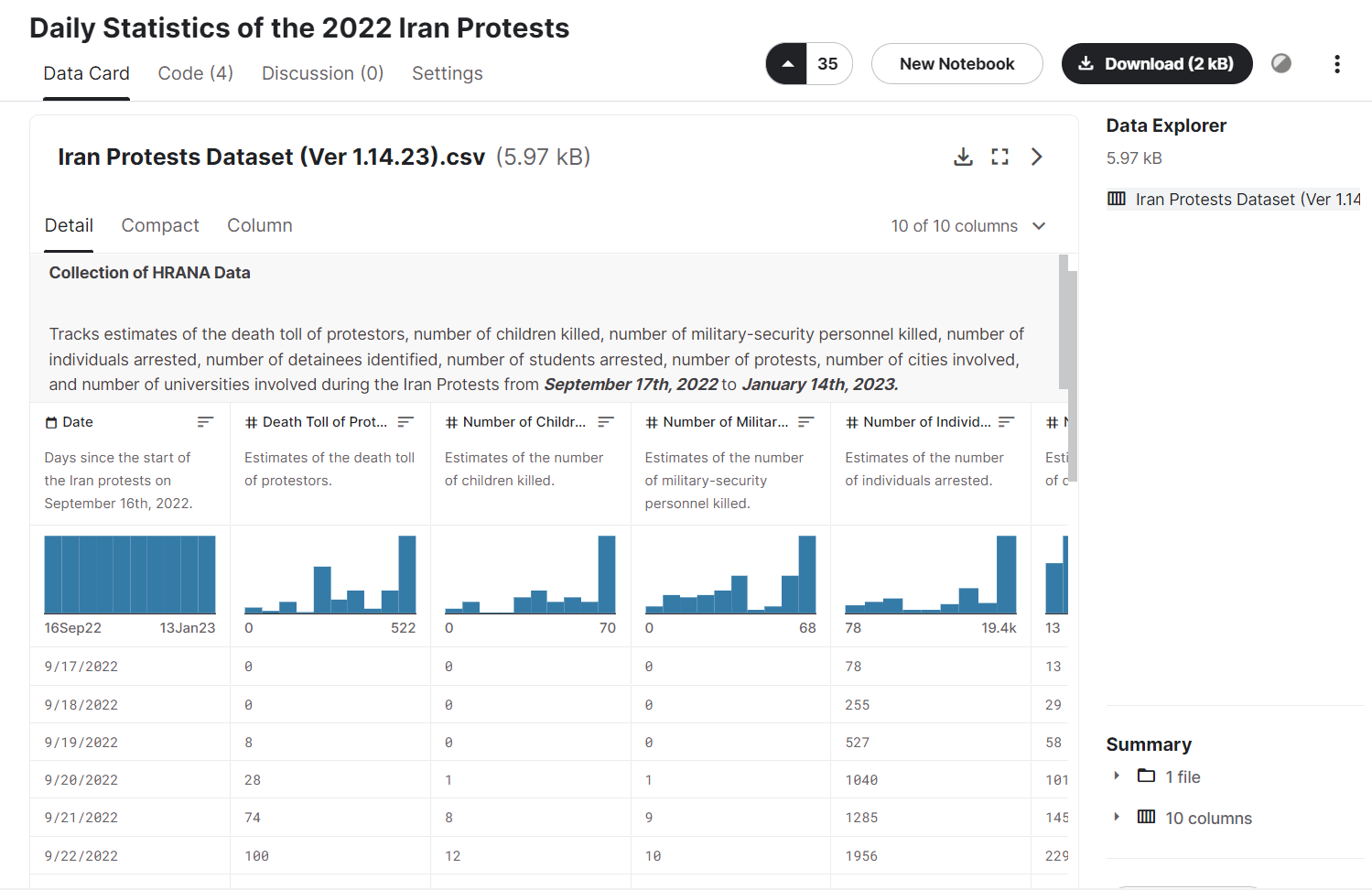The image size is (1372, 890).
Task: Click the Number of Military histogram chart
Action: 730,575
